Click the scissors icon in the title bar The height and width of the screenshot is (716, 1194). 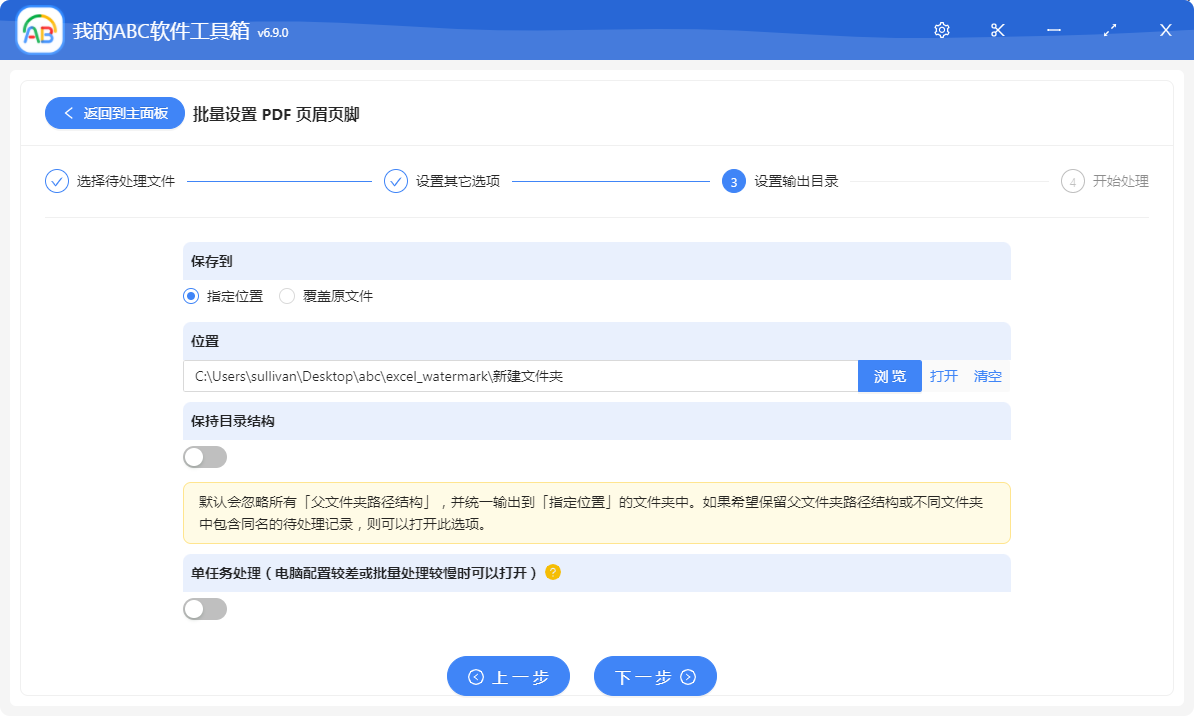997,30
